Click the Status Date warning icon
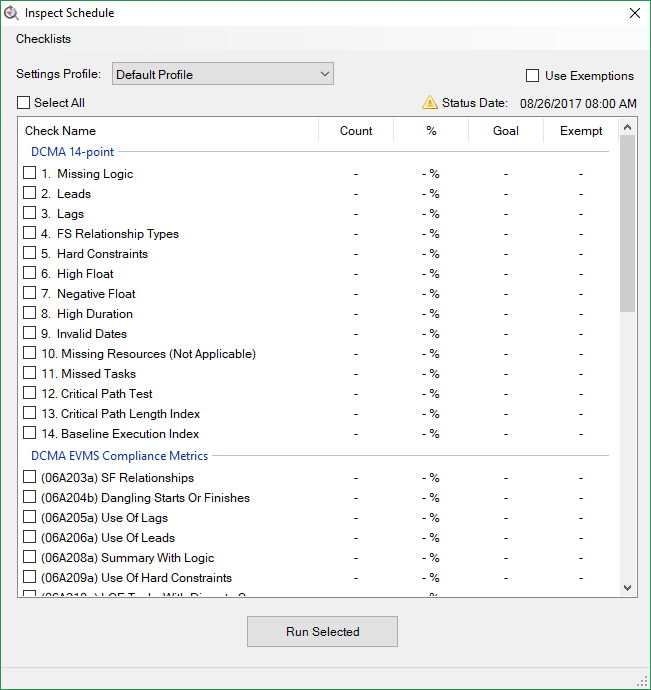This screenshot has width=651, height=690. [429, 102]
